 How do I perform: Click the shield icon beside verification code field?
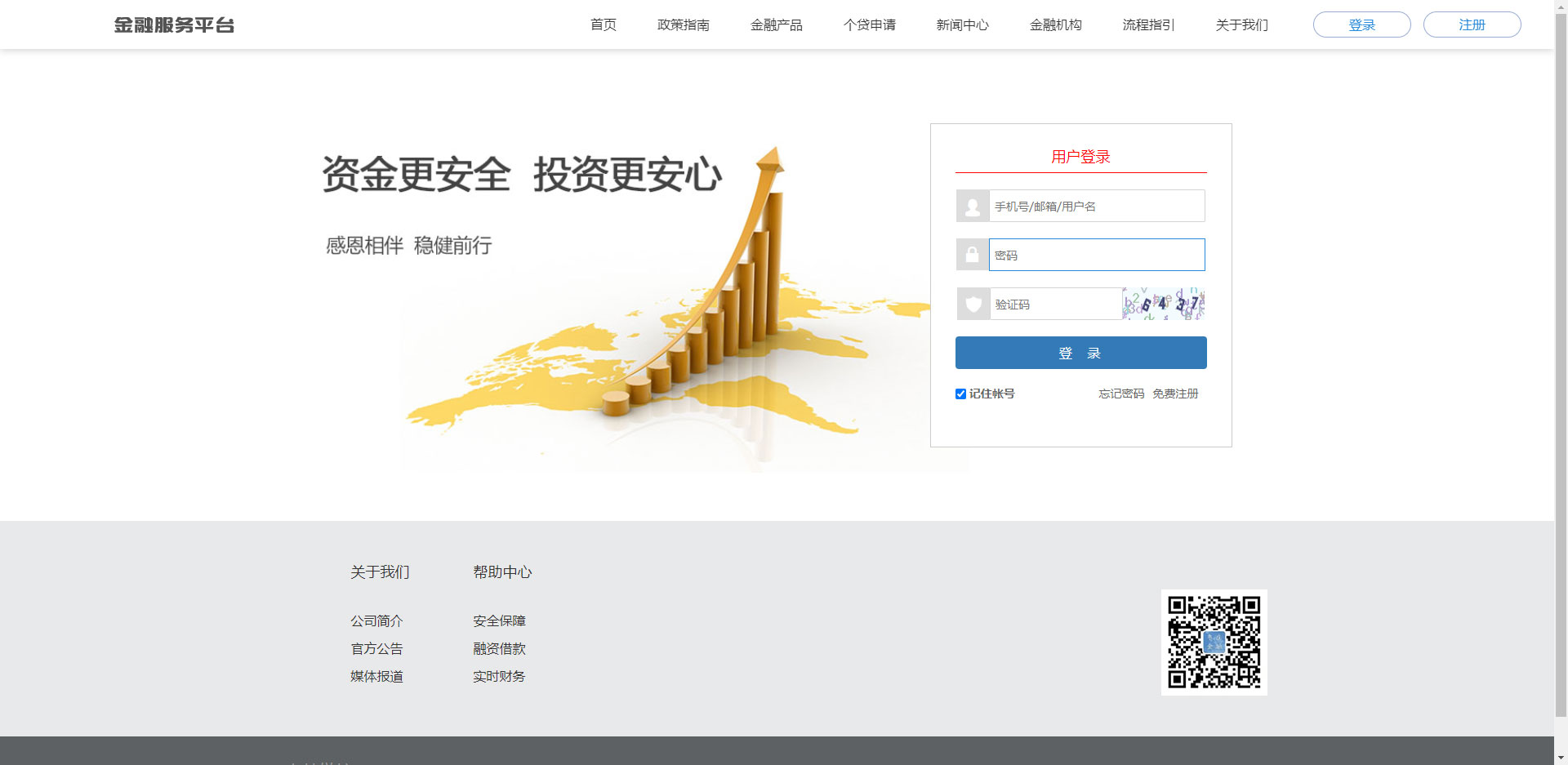(973, 305)
